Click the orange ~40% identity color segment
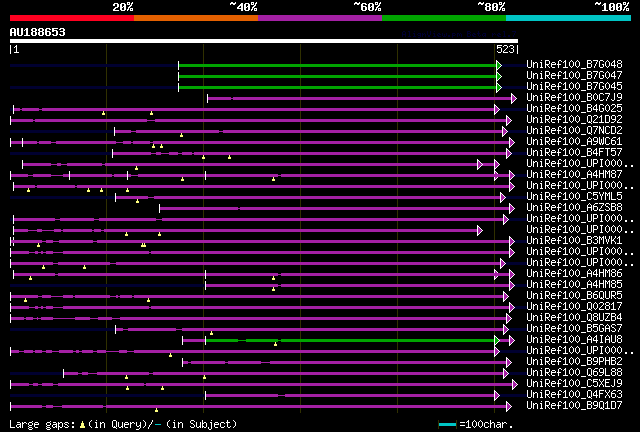640x432 pixels. pos(196,18)
